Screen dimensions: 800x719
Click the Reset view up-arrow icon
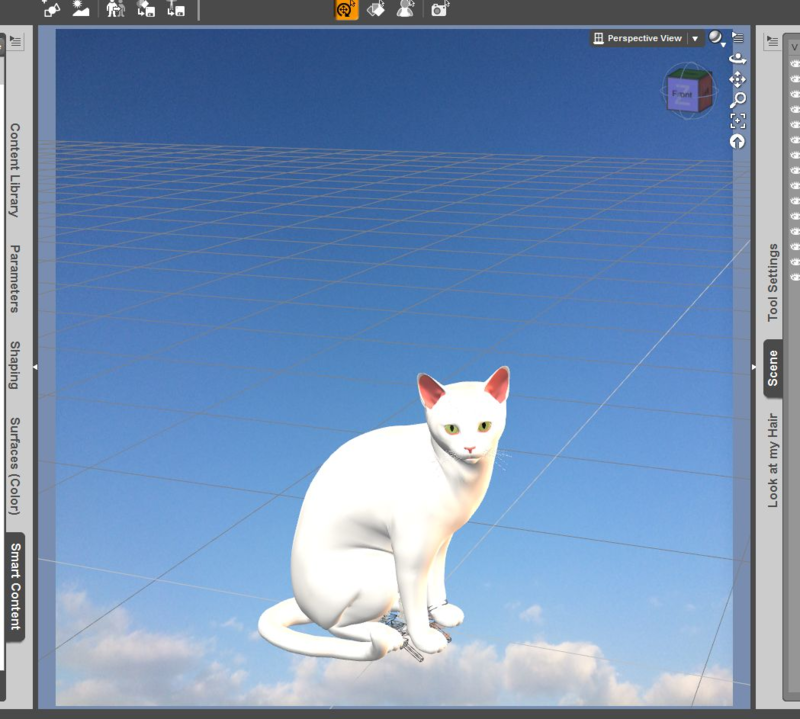click(737, 141)
